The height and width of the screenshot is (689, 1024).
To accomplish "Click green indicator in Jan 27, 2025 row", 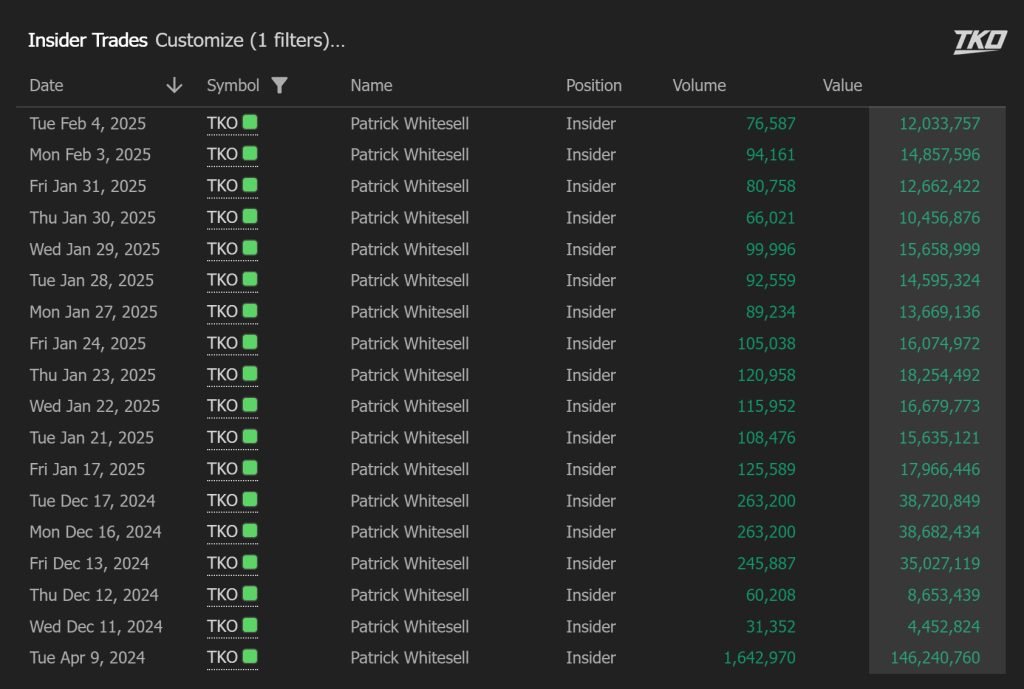I will [x=249, y=311].
